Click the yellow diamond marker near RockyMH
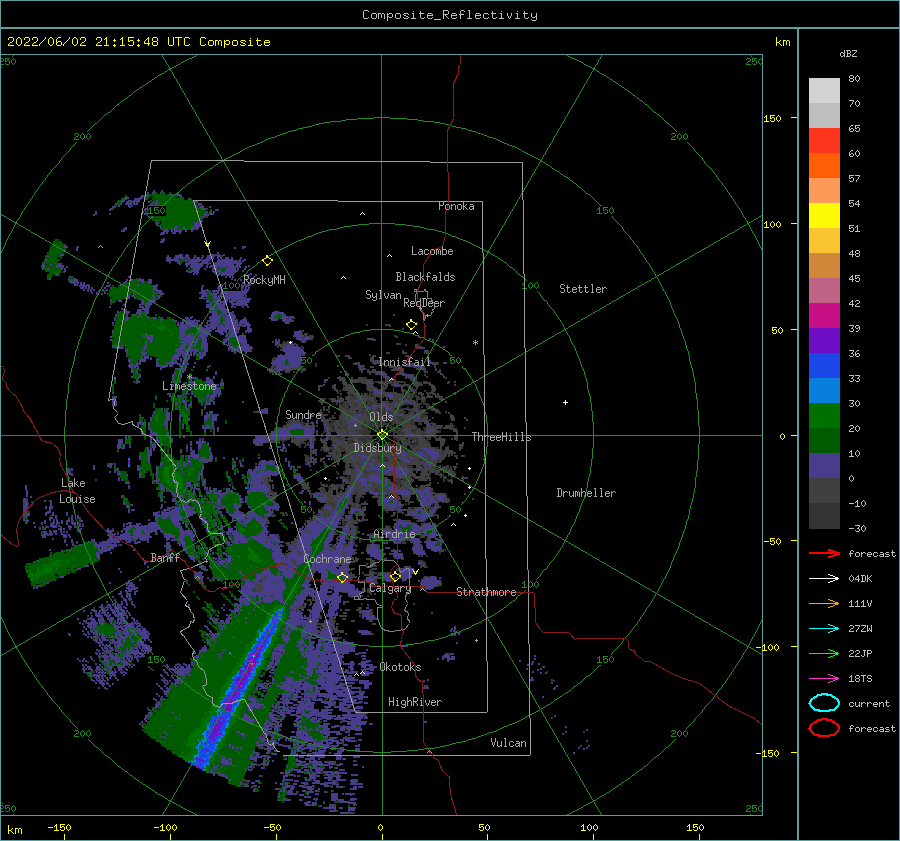The image size is (900, 841). pyautogui.click(x=267, y=261)
